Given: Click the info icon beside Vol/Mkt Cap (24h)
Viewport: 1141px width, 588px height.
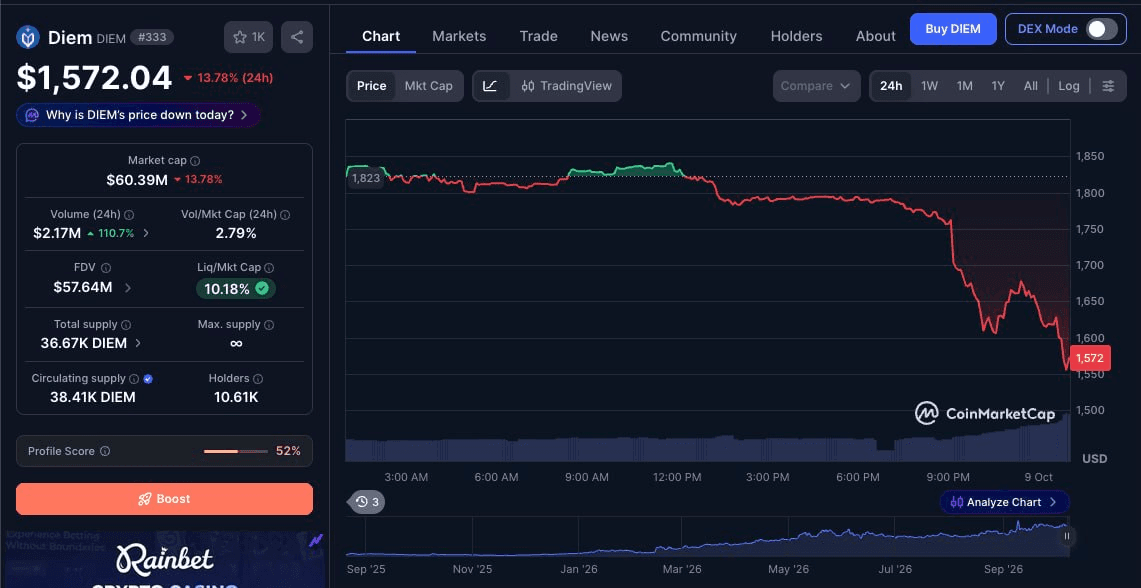Looking at the screenshot, I should click(x=285, y=215).
